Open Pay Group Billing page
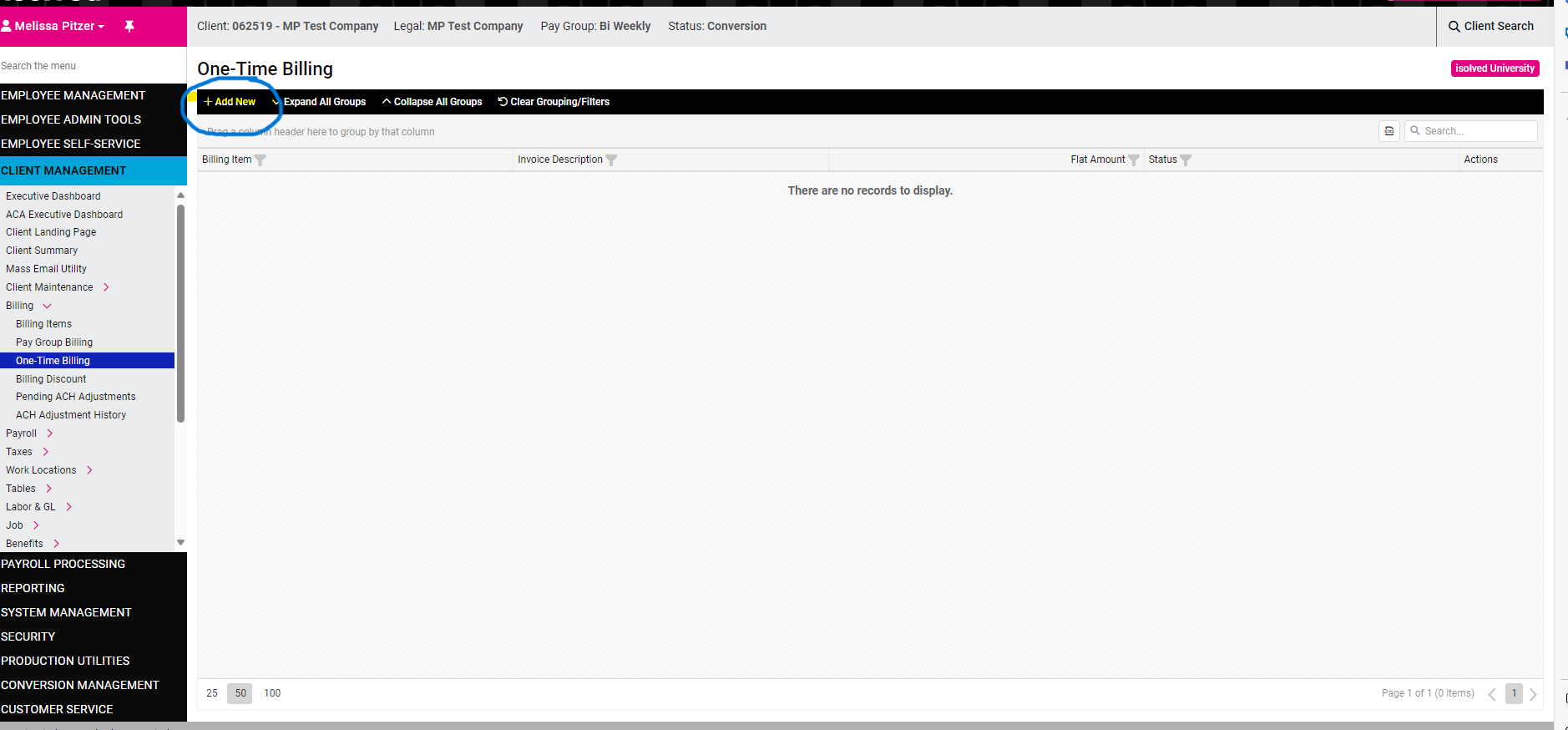1568x730 pixels. point(54,342)
